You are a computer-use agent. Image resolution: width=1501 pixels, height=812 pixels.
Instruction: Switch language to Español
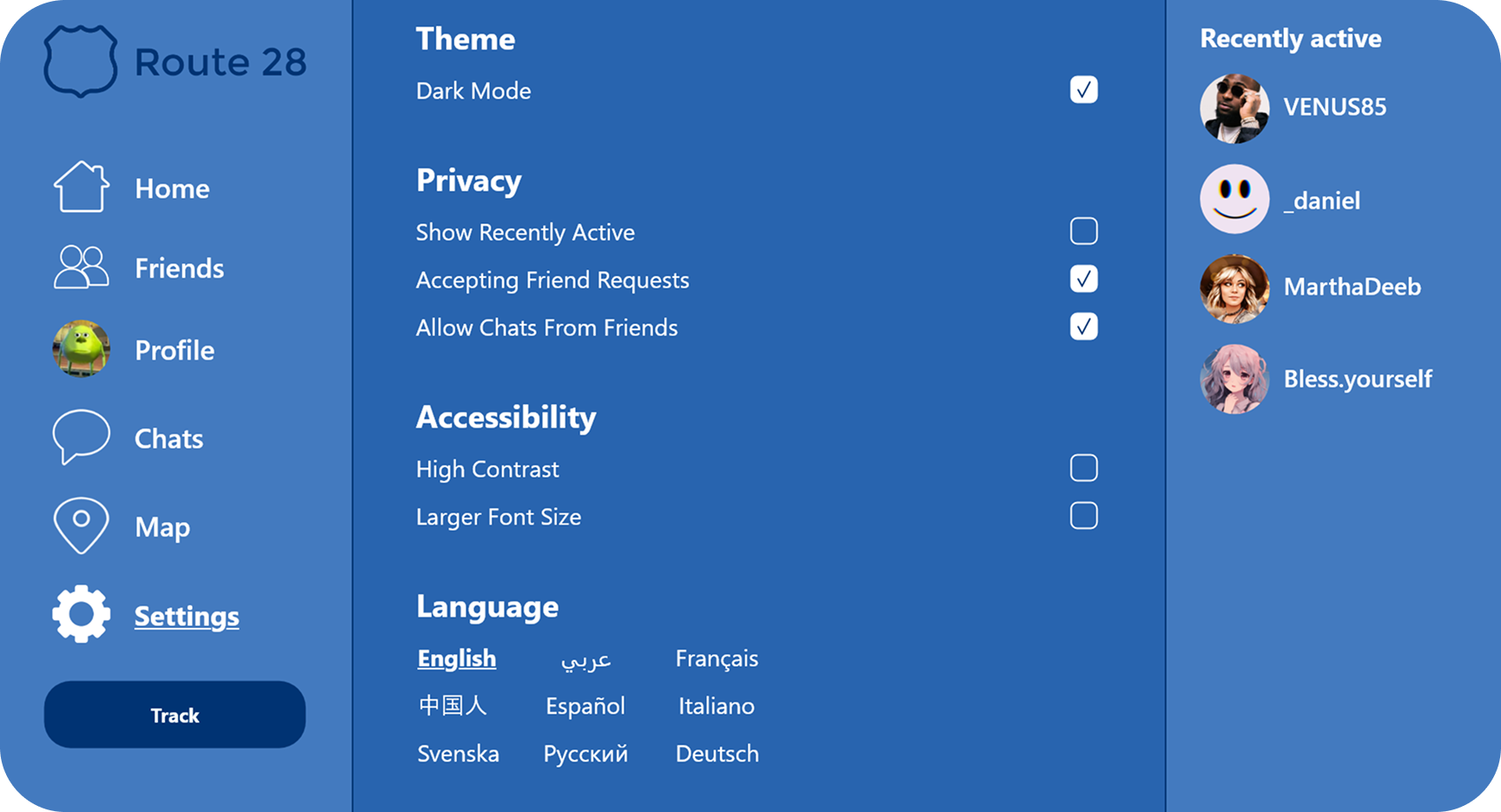[x=585, y=706]
